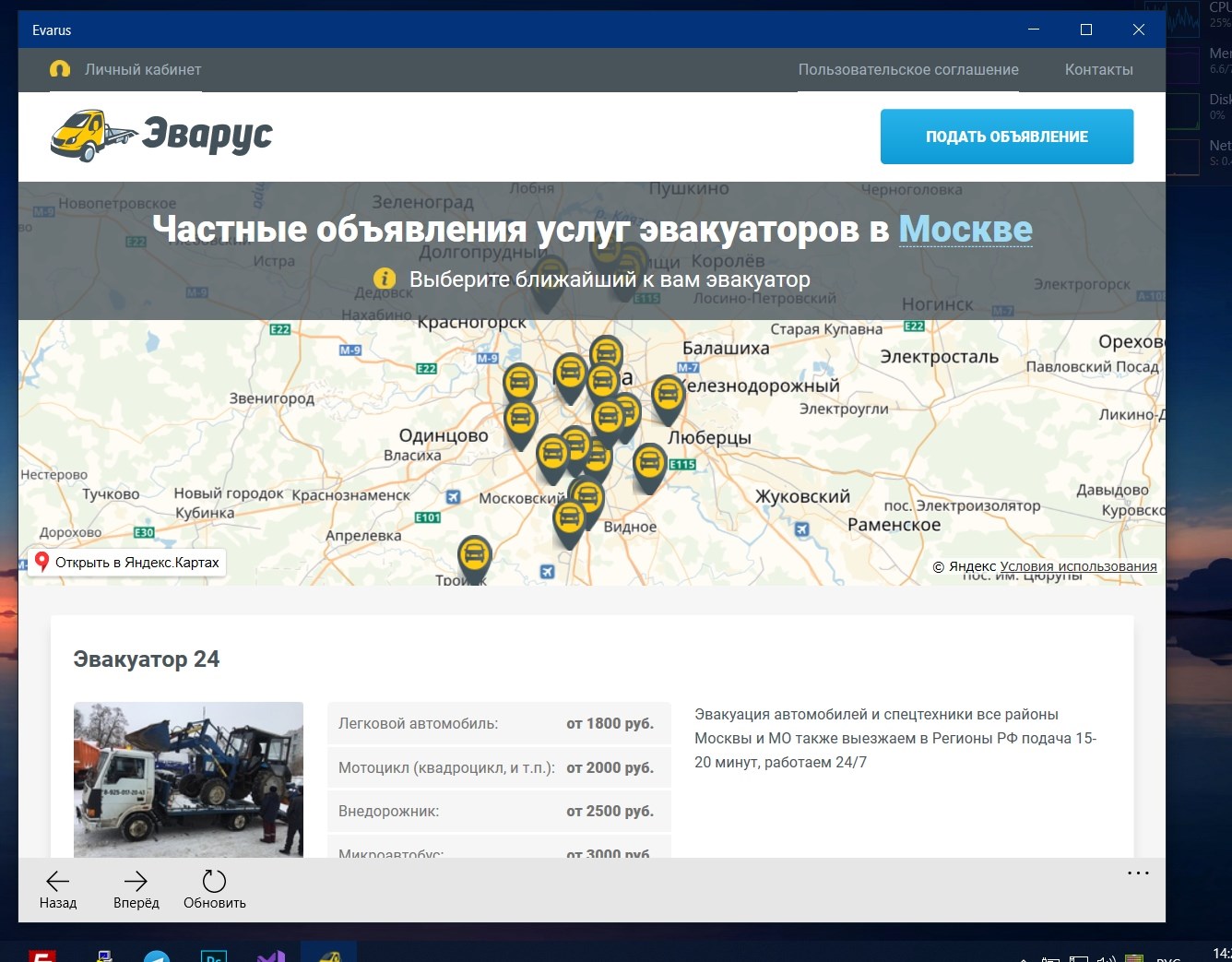The width and height of the screenshot is (1232, 962).
Task: Click the от 1800 руб. price
Action: pyautogui.click(x=610, y=724)
